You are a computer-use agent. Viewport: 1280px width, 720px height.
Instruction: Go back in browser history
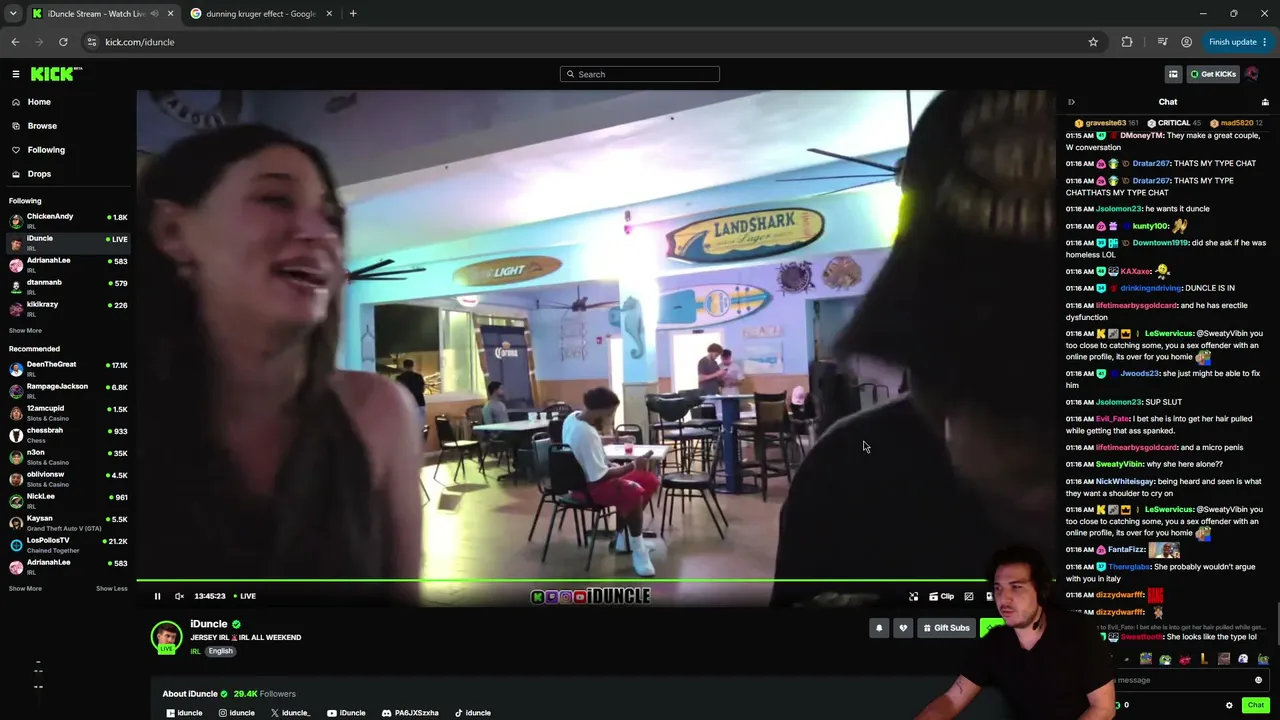point(15,42)
